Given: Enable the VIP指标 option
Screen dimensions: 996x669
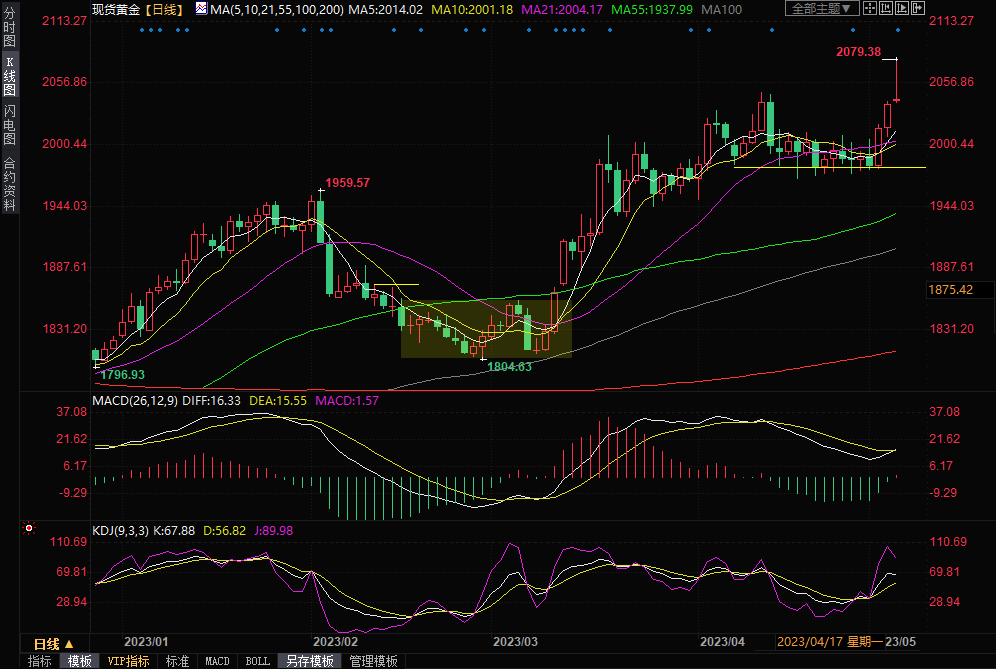Looking at the screenshot, I should (128, 661).
